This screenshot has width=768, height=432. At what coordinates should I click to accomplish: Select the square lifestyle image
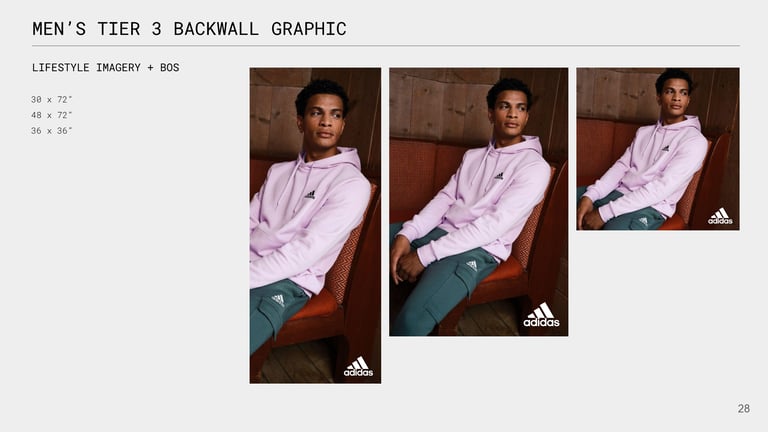click(658, 149)
